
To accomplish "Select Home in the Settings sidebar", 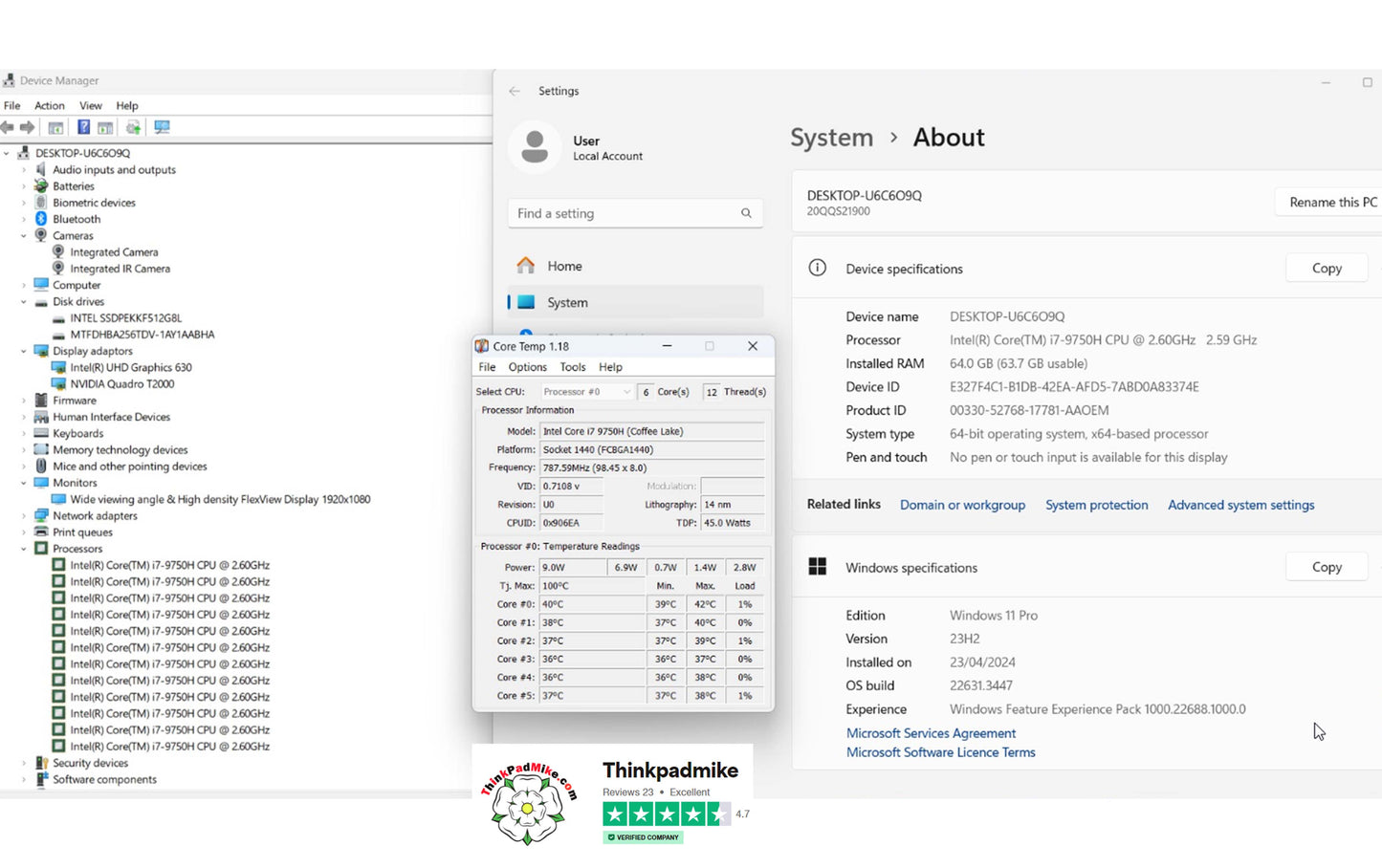I will [x=635, y=266].
